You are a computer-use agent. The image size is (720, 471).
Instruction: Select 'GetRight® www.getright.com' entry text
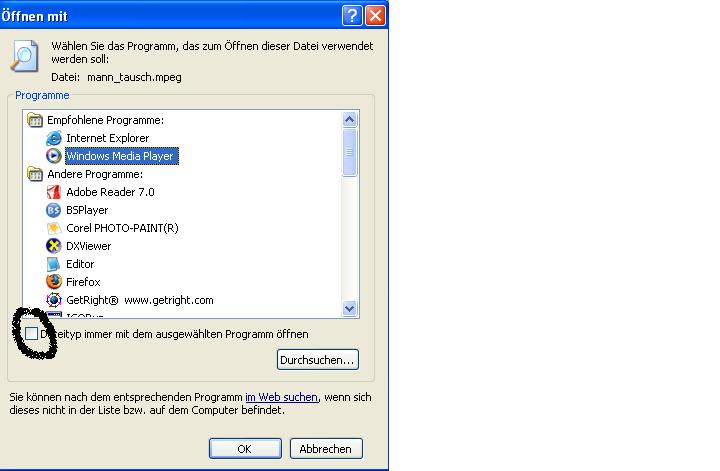[x=140, y=300]
